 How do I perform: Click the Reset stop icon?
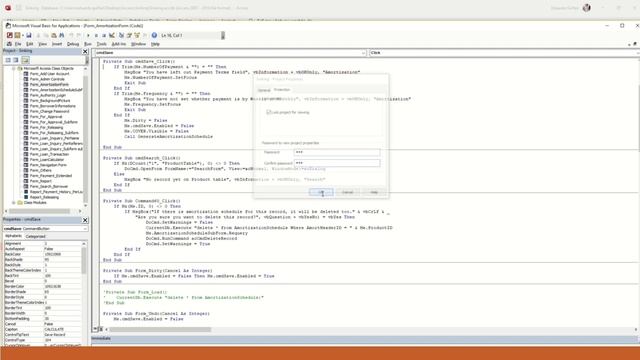click(x=104, y=36)
